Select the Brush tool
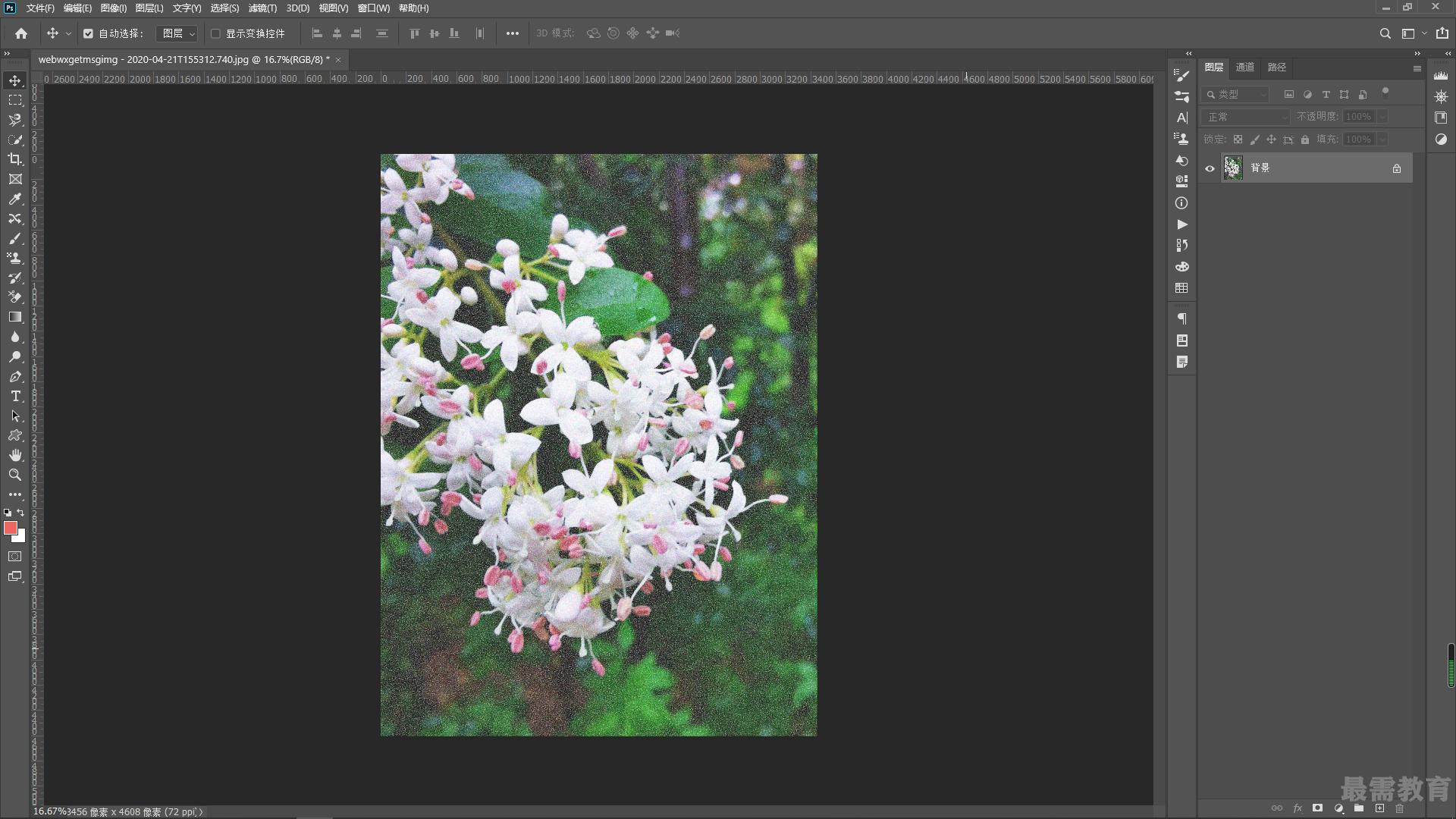Viewport: 1456px width, 819px height. 15,238
